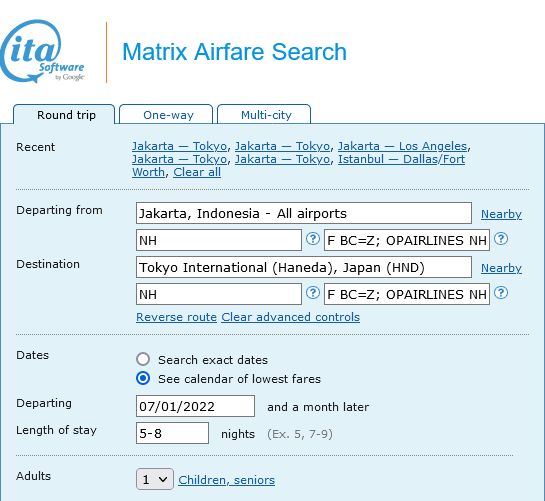The image size is (545, 501).
Task: Switch to the Multi-city tab
Action: click(264, 114)
